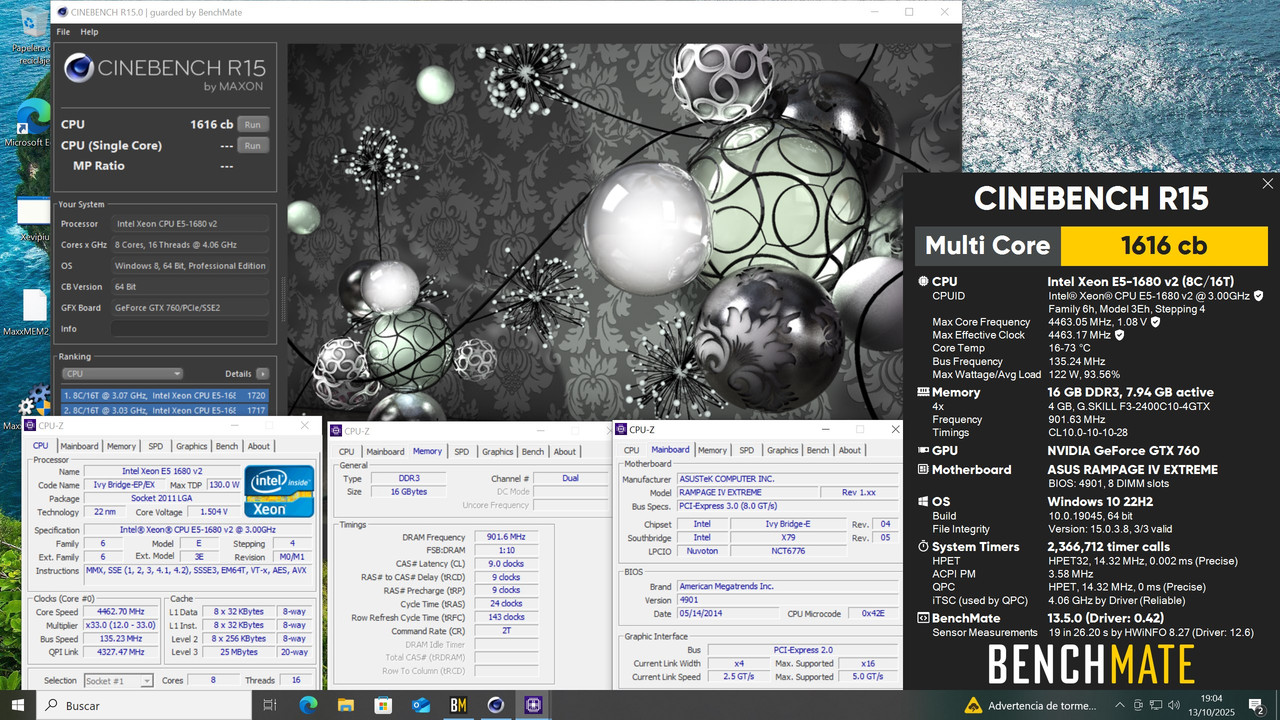Click the Windows Start button
The image size is (1280, 720).
[18, 705]
